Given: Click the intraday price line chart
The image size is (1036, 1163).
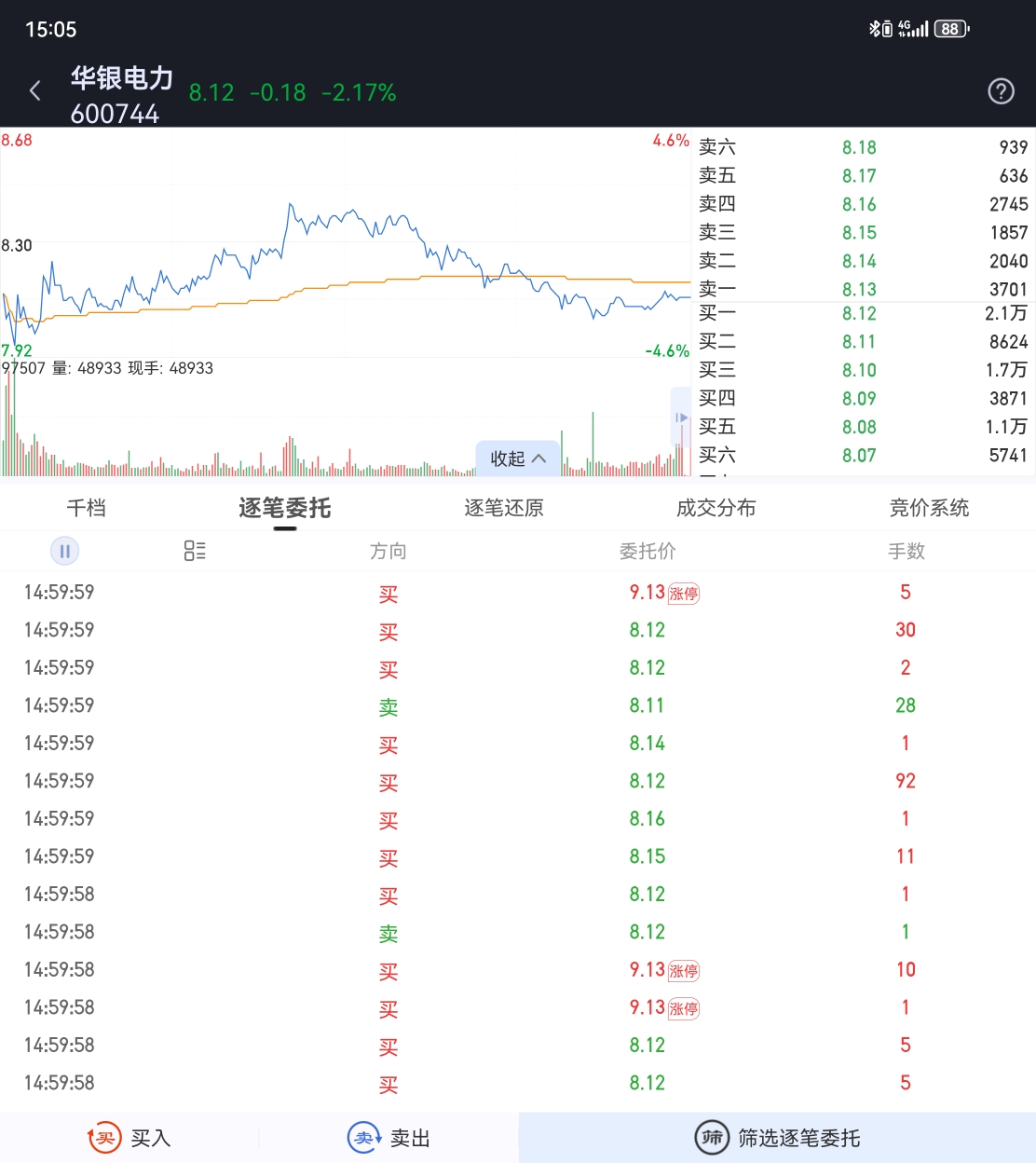Looking at the screenshot, I should coord(346,244).
